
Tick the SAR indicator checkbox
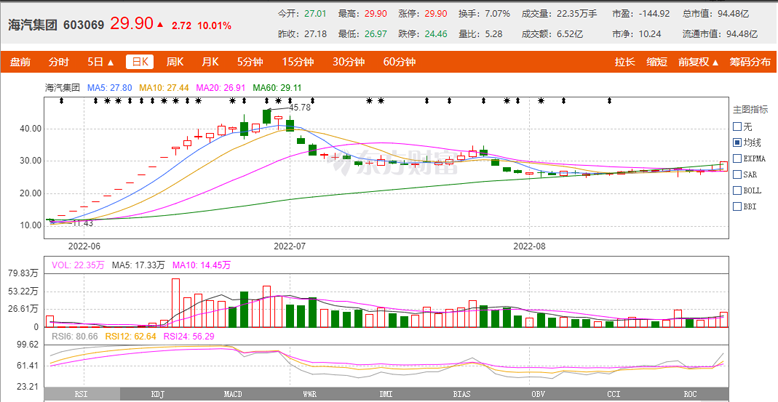[x=738, y=174]
